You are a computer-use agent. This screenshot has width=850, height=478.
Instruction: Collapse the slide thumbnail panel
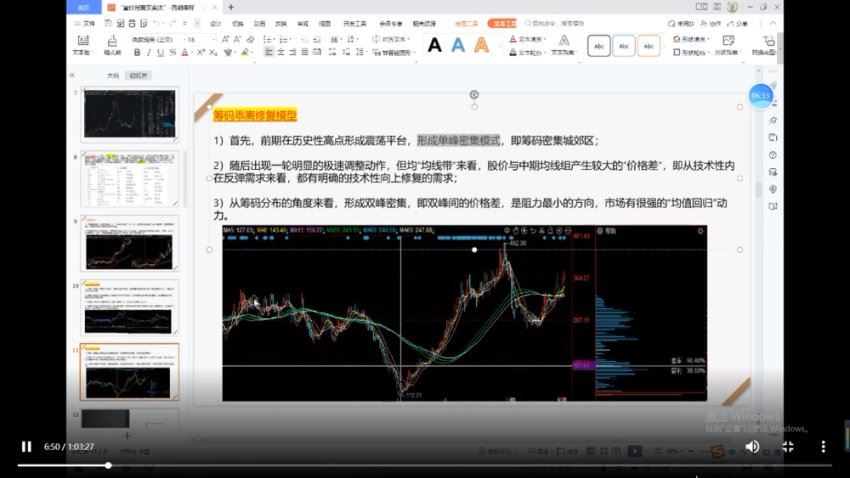tap(72, 75)
